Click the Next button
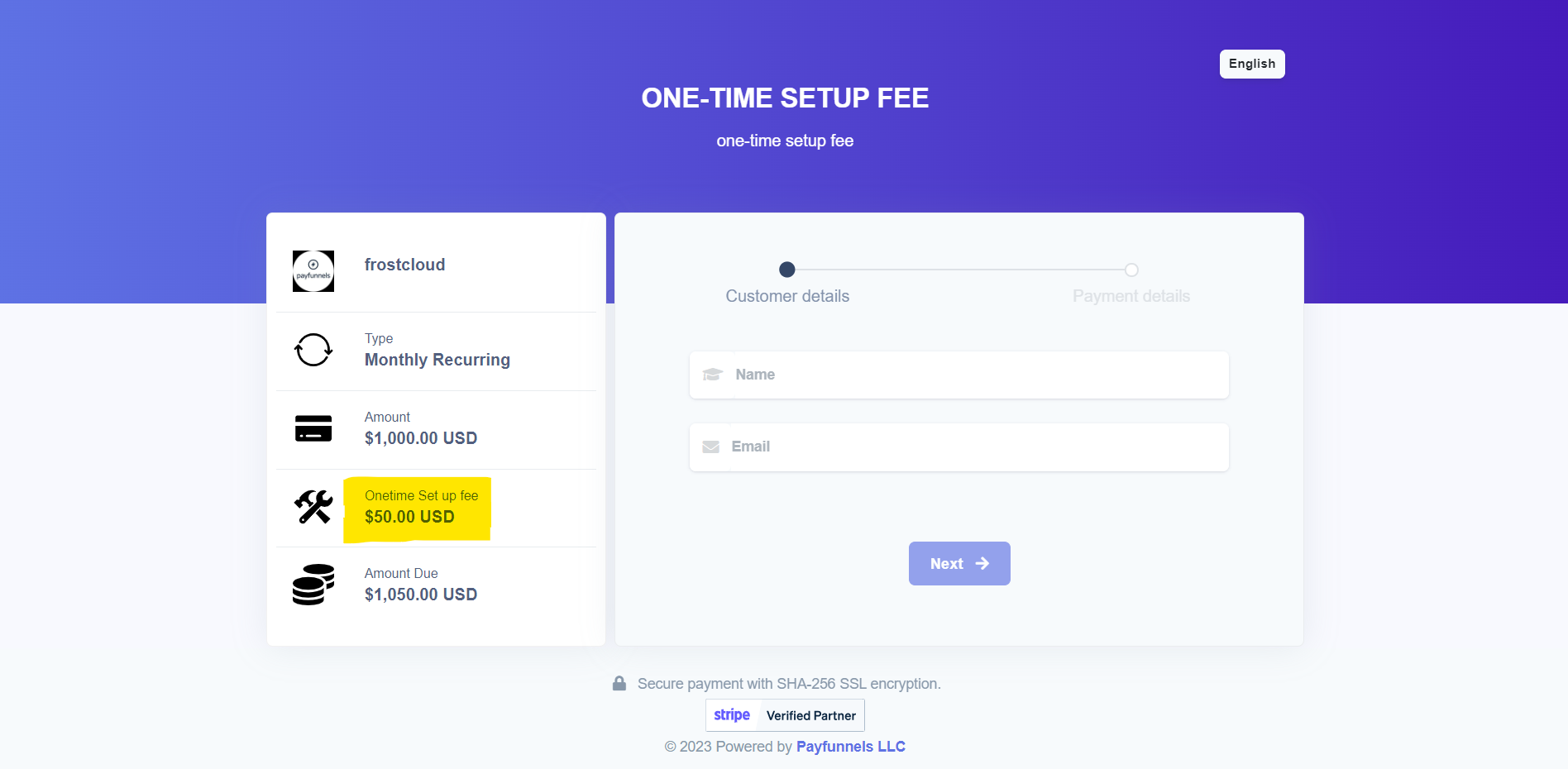 point(958,563)
